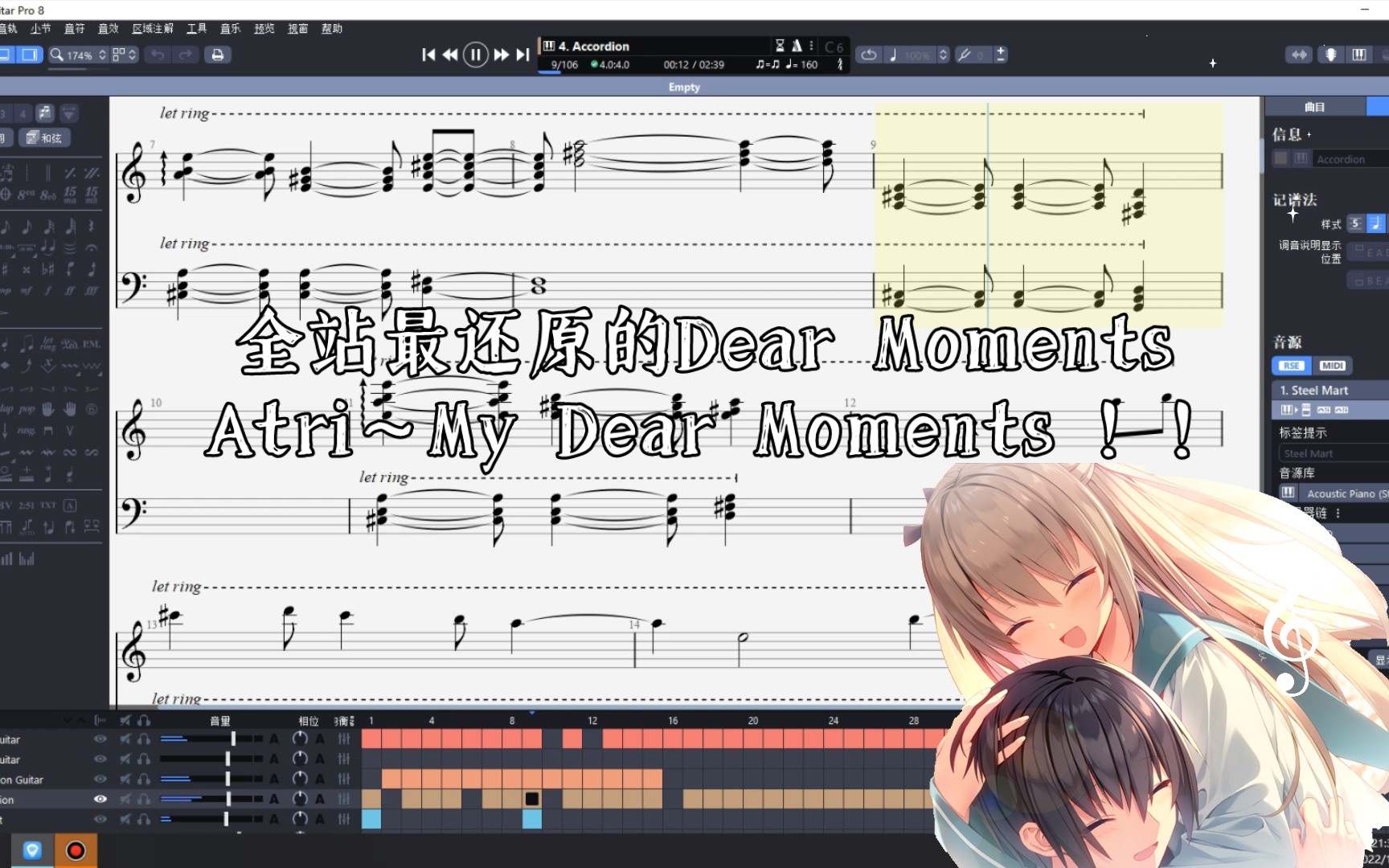Screen dimensions: 1389x868
Task: Toggle the loop playback button
Action: 869,55
